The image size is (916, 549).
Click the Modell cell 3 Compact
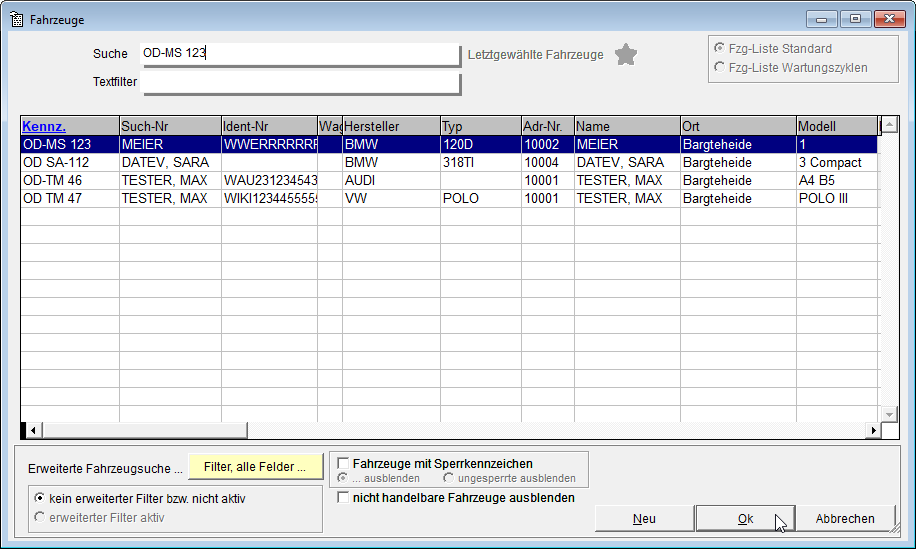coord(837,162)
